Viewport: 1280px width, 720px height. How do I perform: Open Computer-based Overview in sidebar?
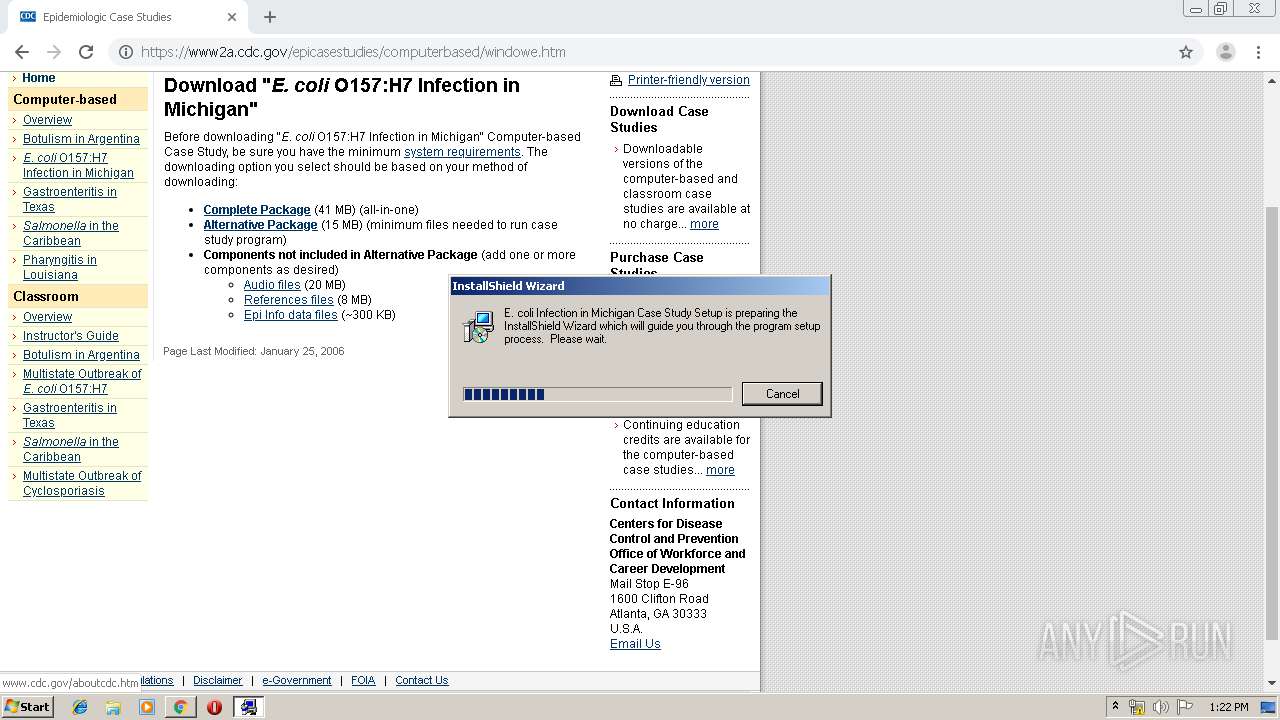pyautogui.click(x=47, y=120)
